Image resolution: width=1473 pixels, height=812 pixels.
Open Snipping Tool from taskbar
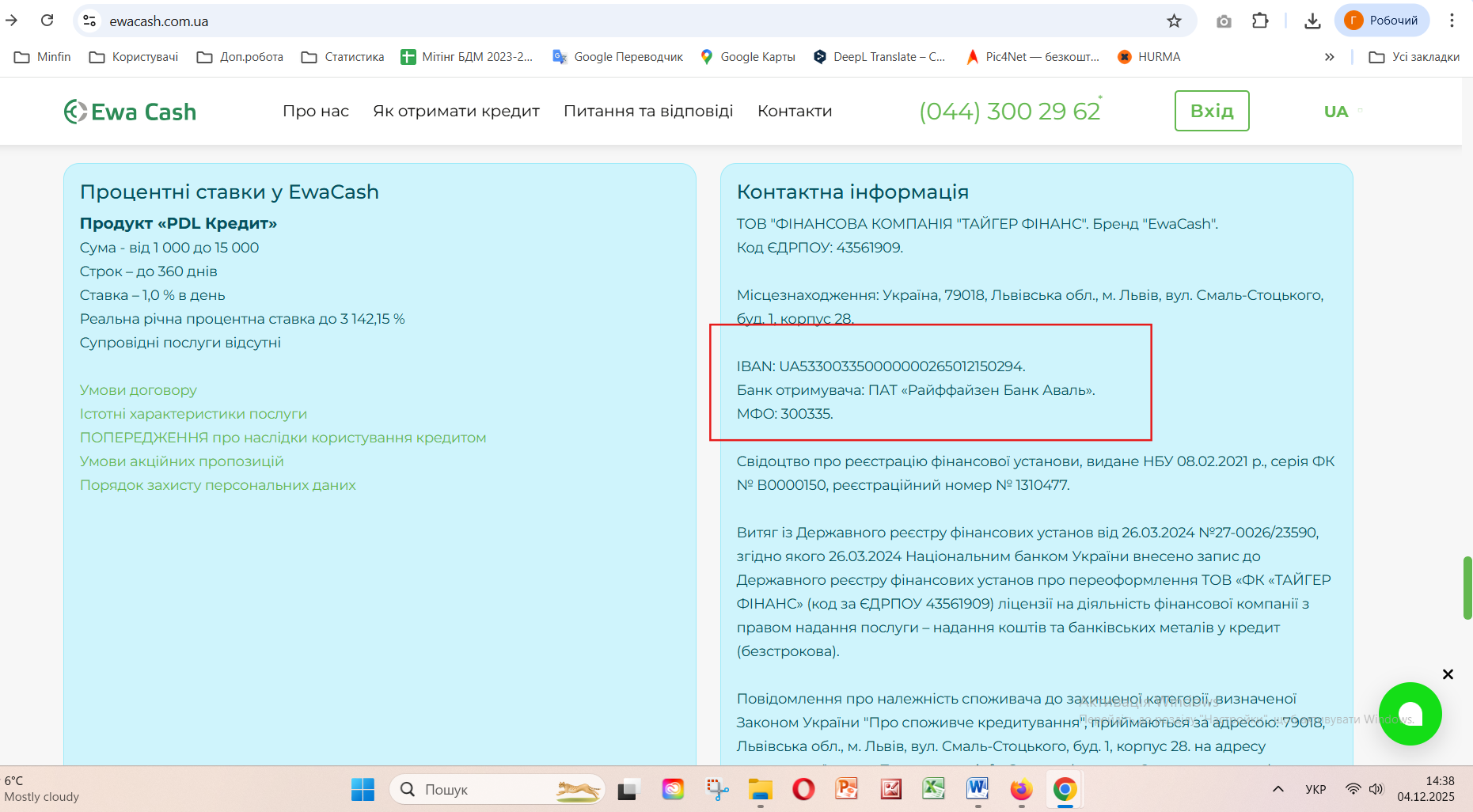click(717, 789)
